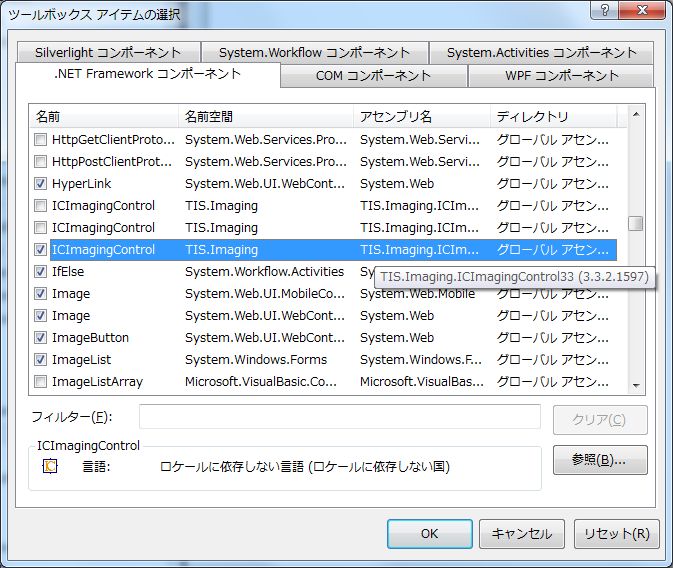Close the ツールボックス アイテムの選択 dialog
Screen dimensions: 673x568
(x=642, y=9)
